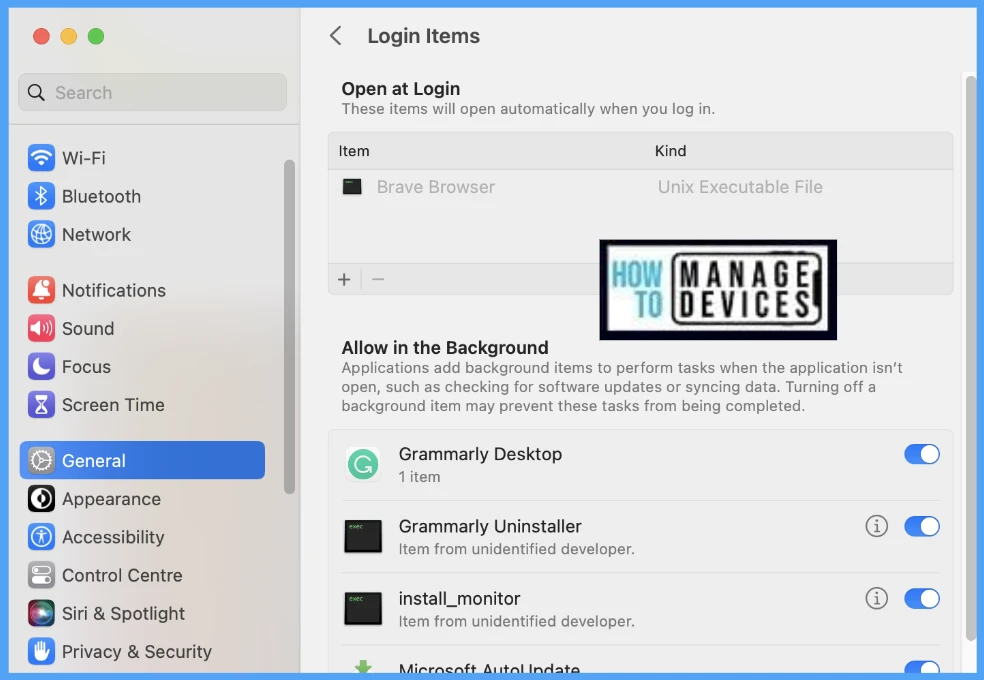Click the General gear icon

pyautogui.click(x=41, y=460)
